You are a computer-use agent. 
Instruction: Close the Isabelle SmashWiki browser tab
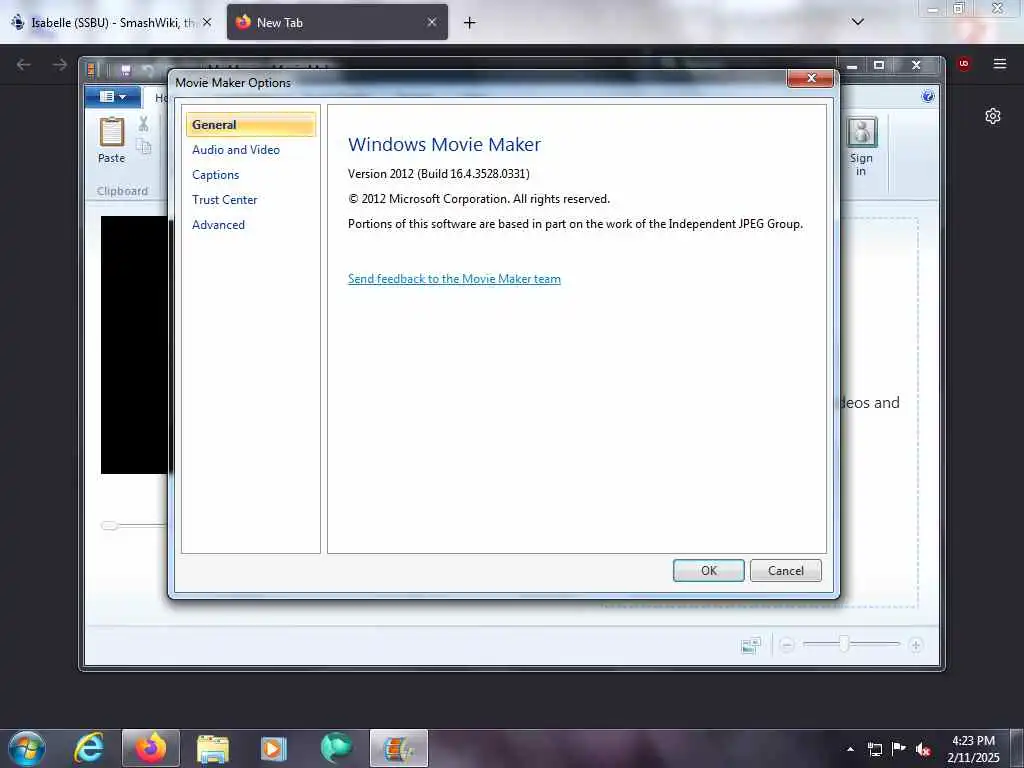[x=207, y=22]
